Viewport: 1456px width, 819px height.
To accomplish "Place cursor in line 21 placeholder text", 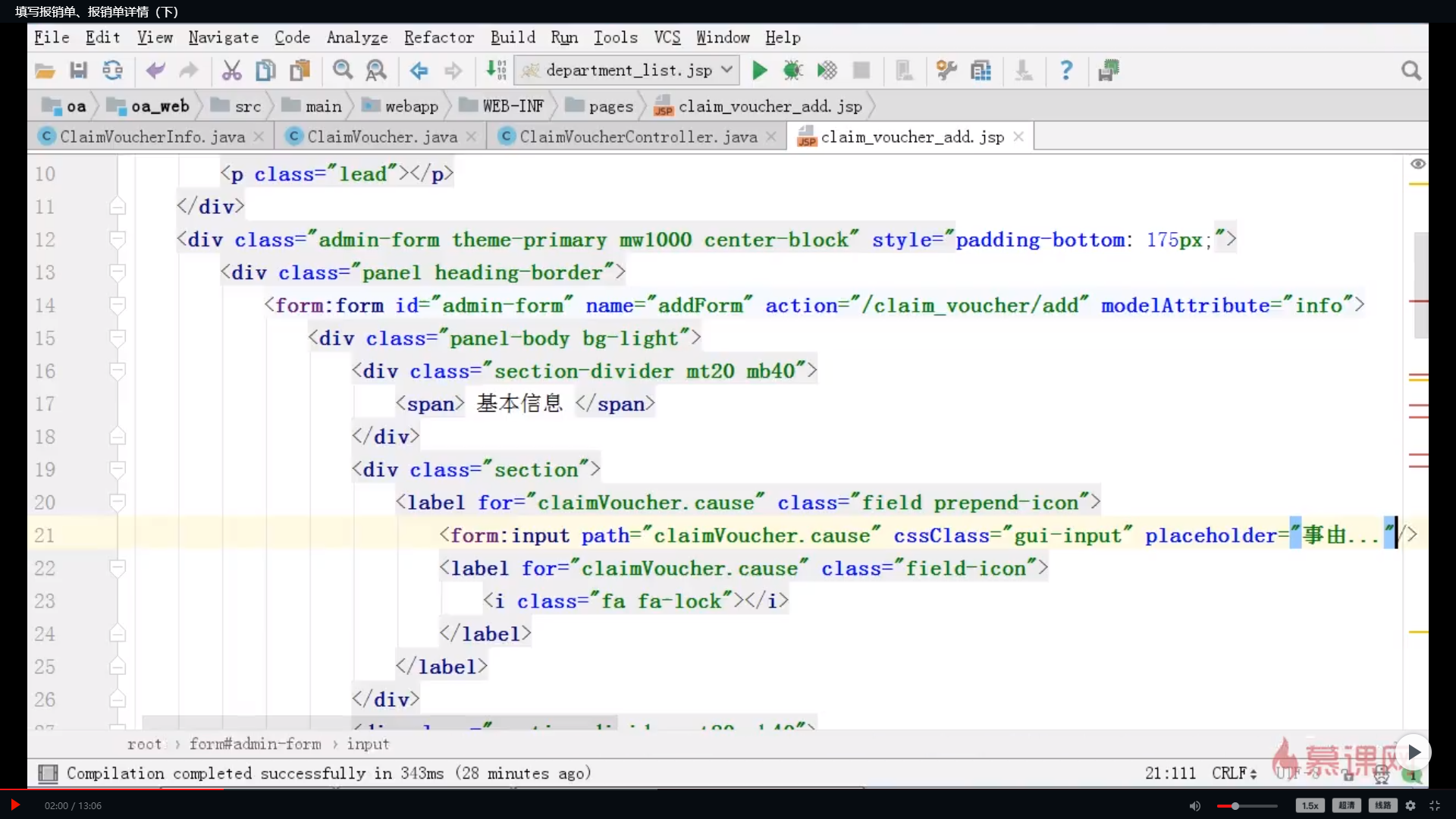I will pyautogui.click(x=1340, y=535).
